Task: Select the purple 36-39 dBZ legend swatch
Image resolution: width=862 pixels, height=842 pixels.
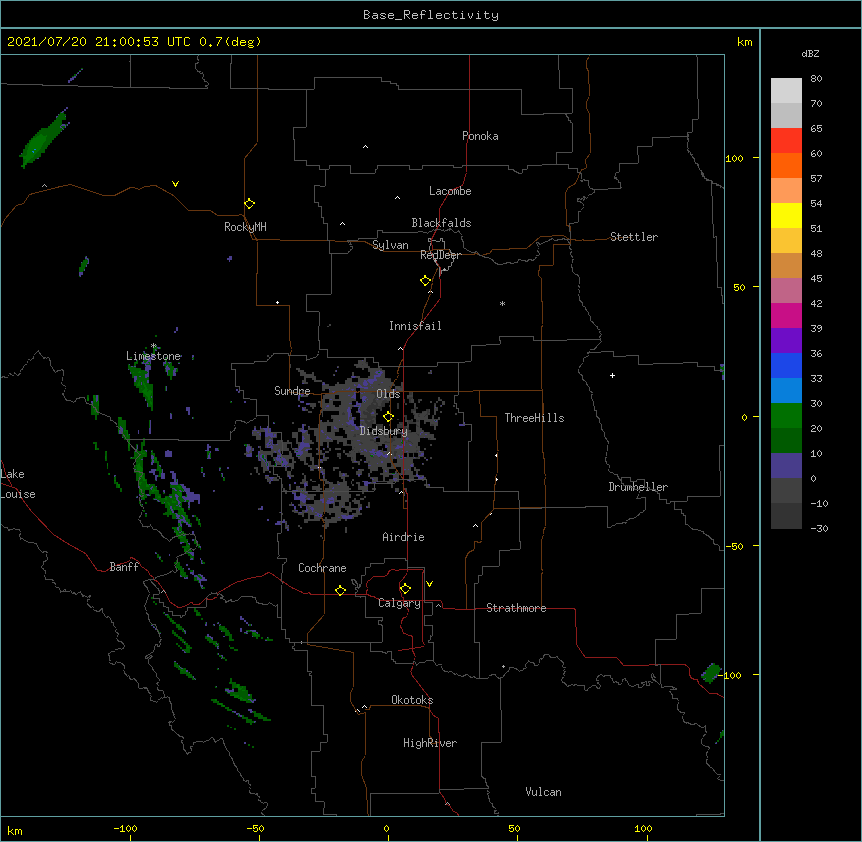Action: 786,341
